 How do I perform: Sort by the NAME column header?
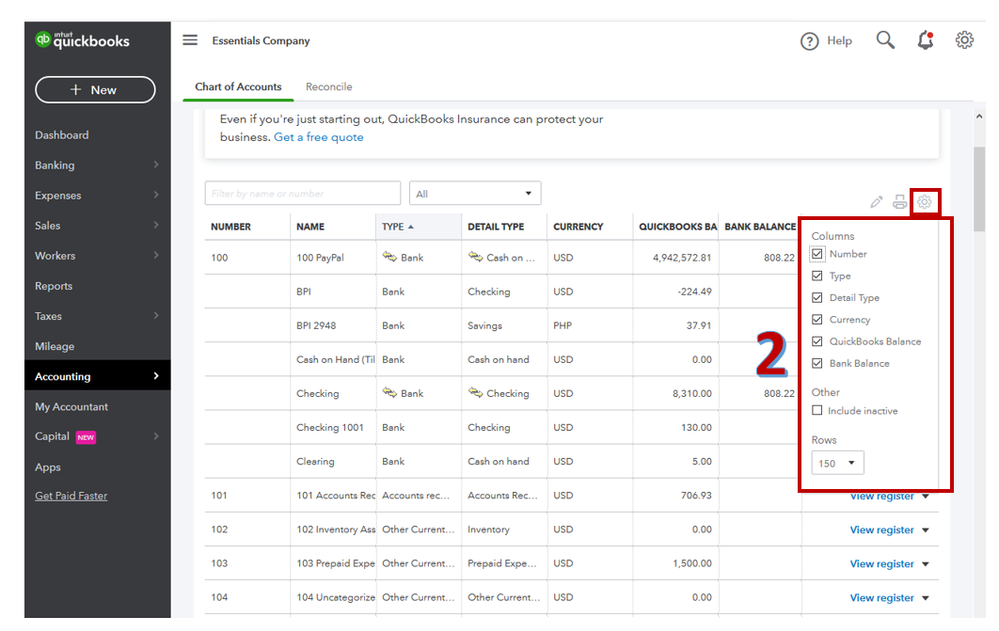[x=310, y=226]
